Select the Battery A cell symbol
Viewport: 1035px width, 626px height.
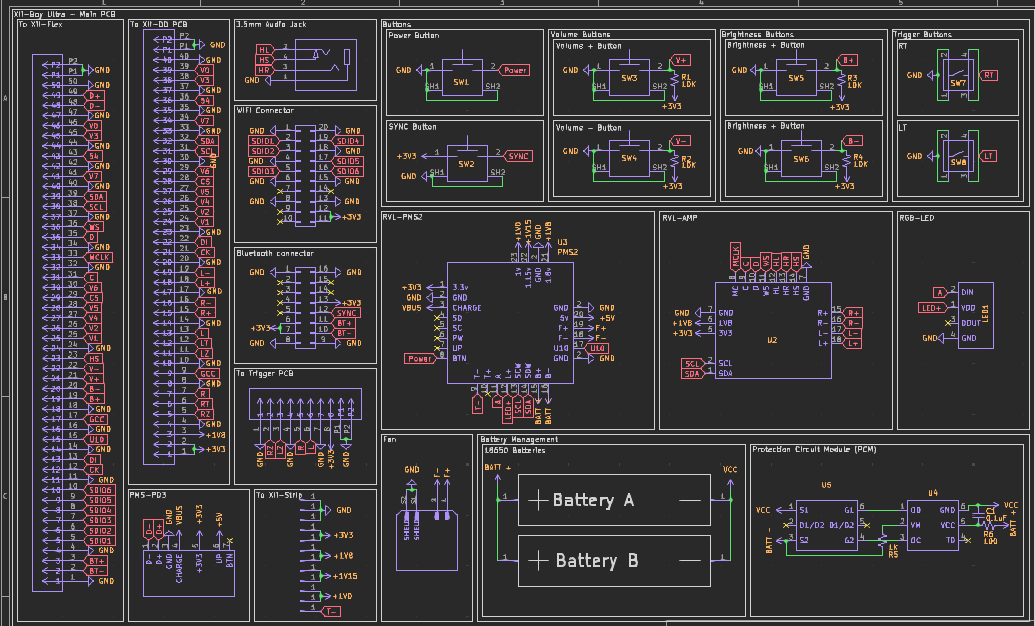tap(614, 500)
